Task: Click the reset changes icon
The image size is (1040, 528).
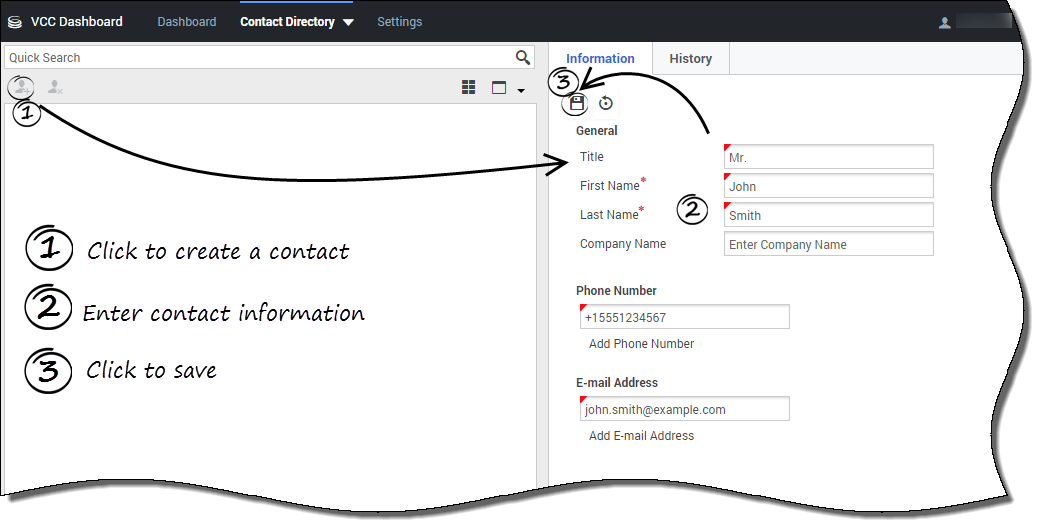Action: (x=605, y=103)
